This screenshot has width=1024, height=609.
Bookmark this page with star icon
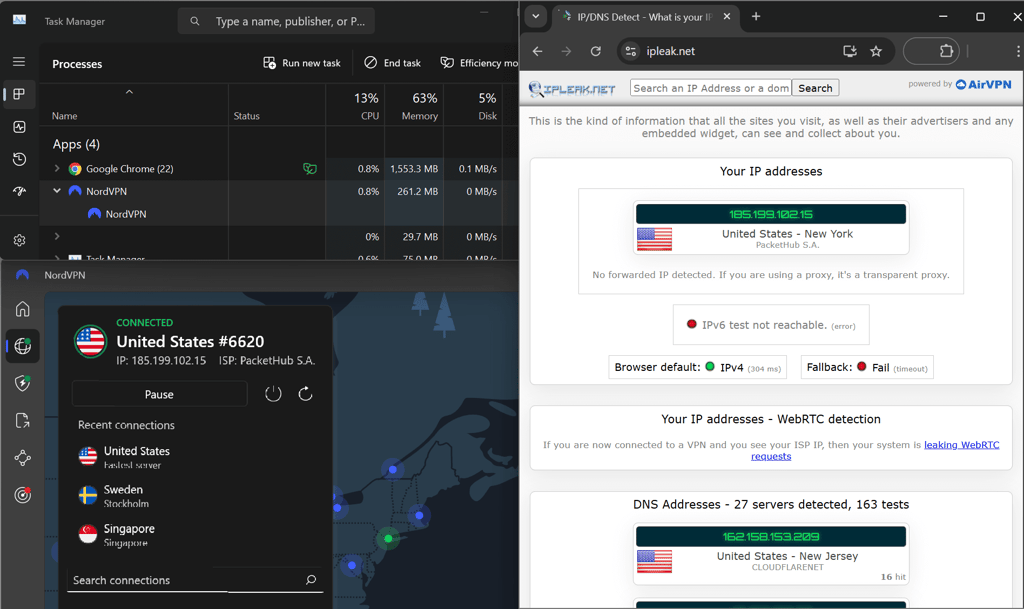[x=876, y=51]
